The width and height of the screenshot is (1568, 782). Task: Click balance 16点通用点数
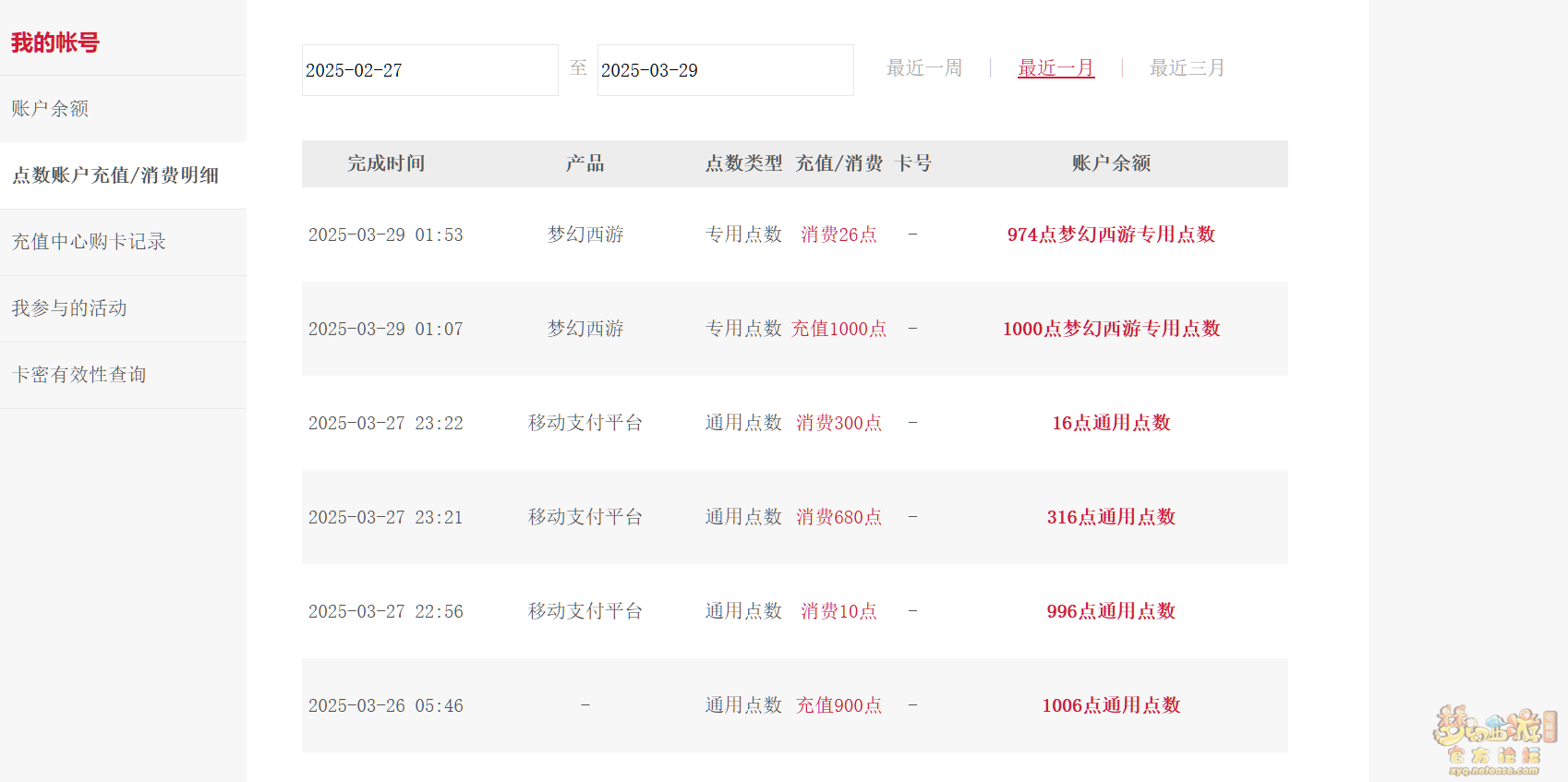pyautogui.click(x=1112, y=423)
